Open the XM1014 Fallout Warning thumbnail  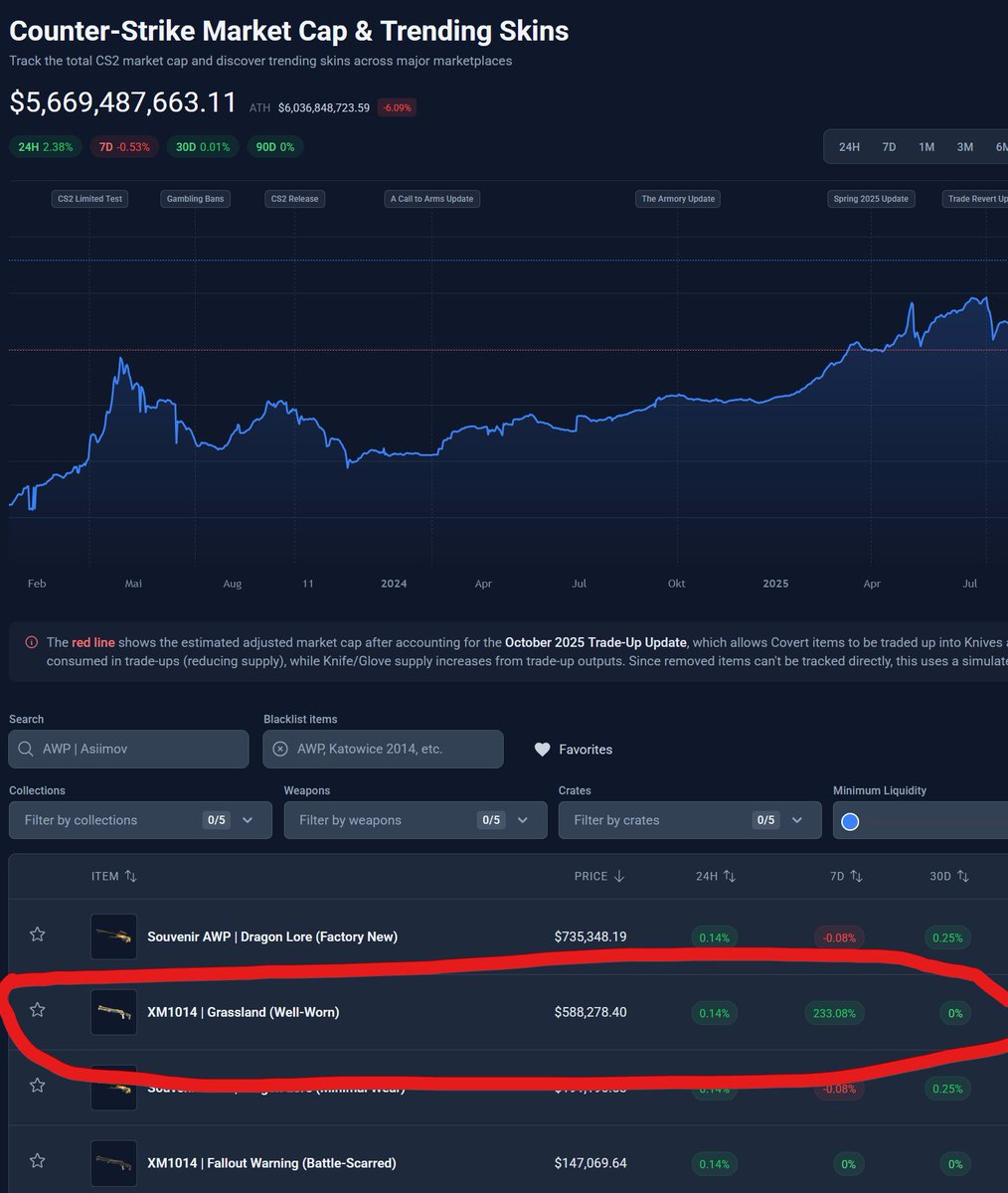tap(113, 1163)
